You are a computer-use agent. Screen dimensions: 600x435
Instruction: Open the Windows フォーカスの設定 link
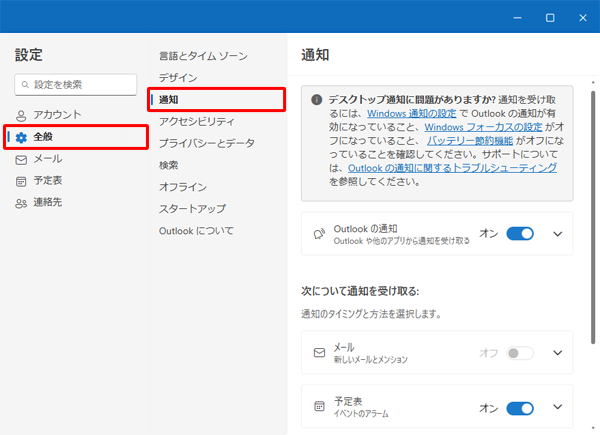tap(483, 127)
